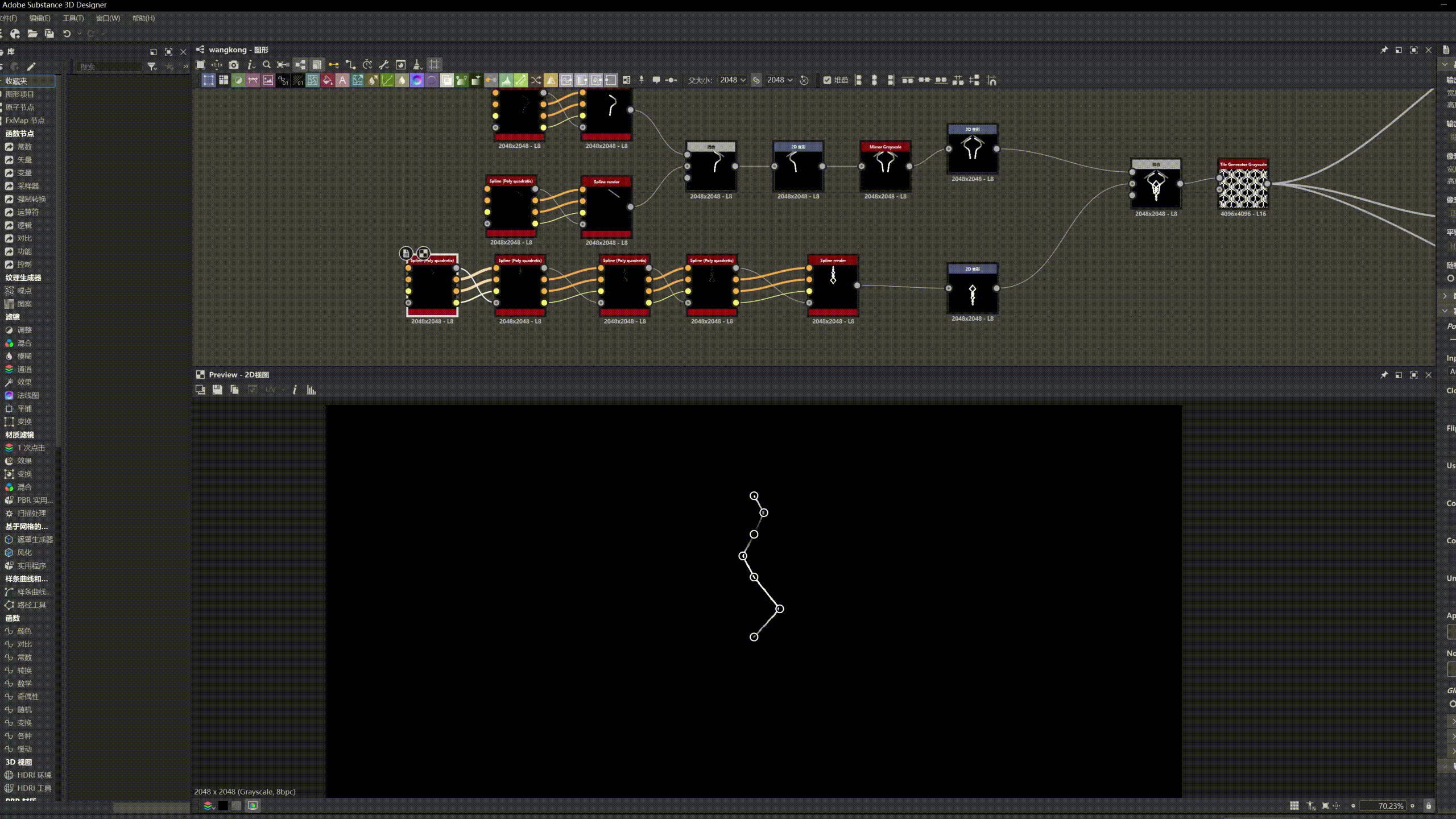Select the Tile Generator Grayscale node thumbnail
The height and width of the screenshot is (819, 1456).
tap(1243, 188)
